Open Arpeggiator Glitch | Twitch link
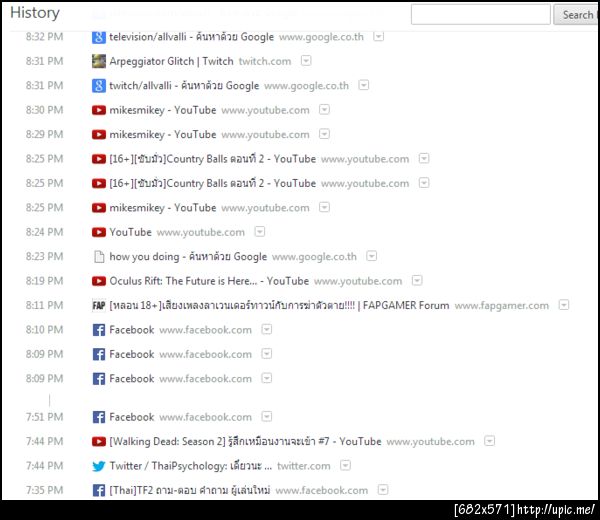Screen dimensions: 600x520 point(171,62)
